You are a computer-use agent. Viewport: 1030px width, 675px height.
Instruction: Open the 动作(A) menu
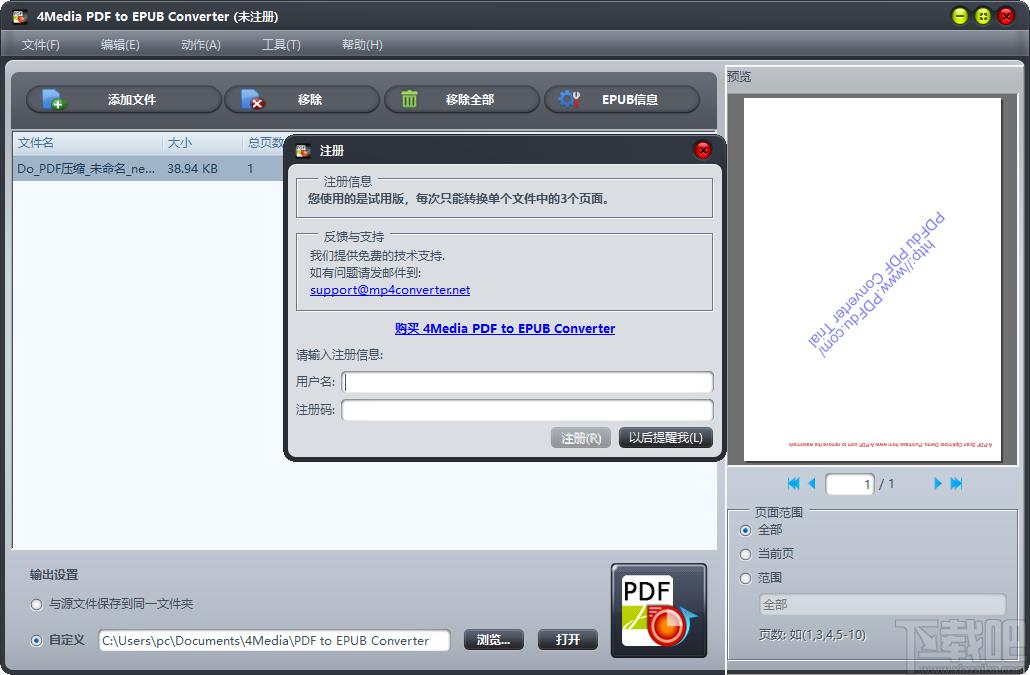[200, 45]
